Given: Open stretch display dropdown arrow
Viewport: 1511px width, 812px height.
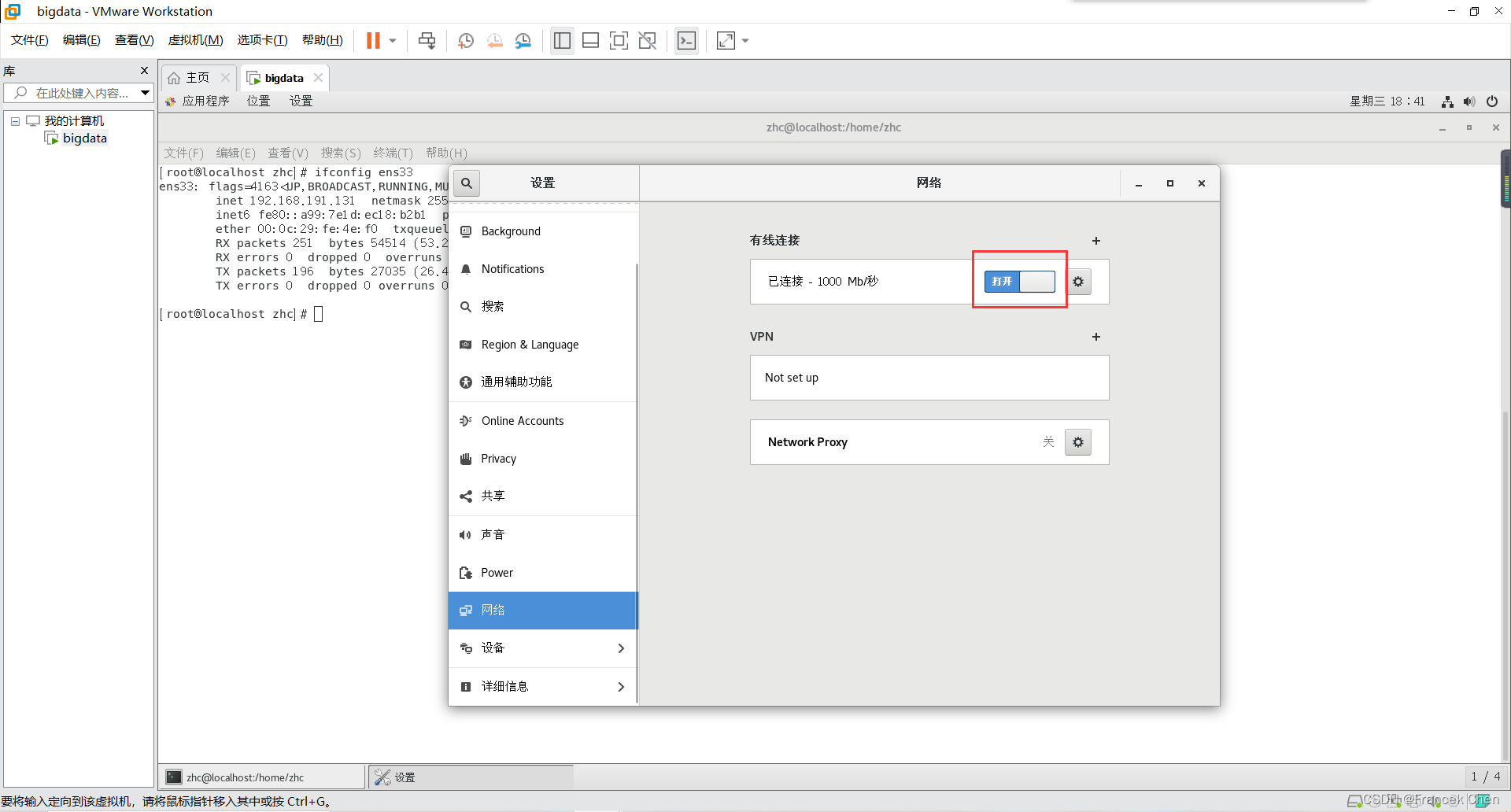Looking at the screenshot, I should 745,40.
